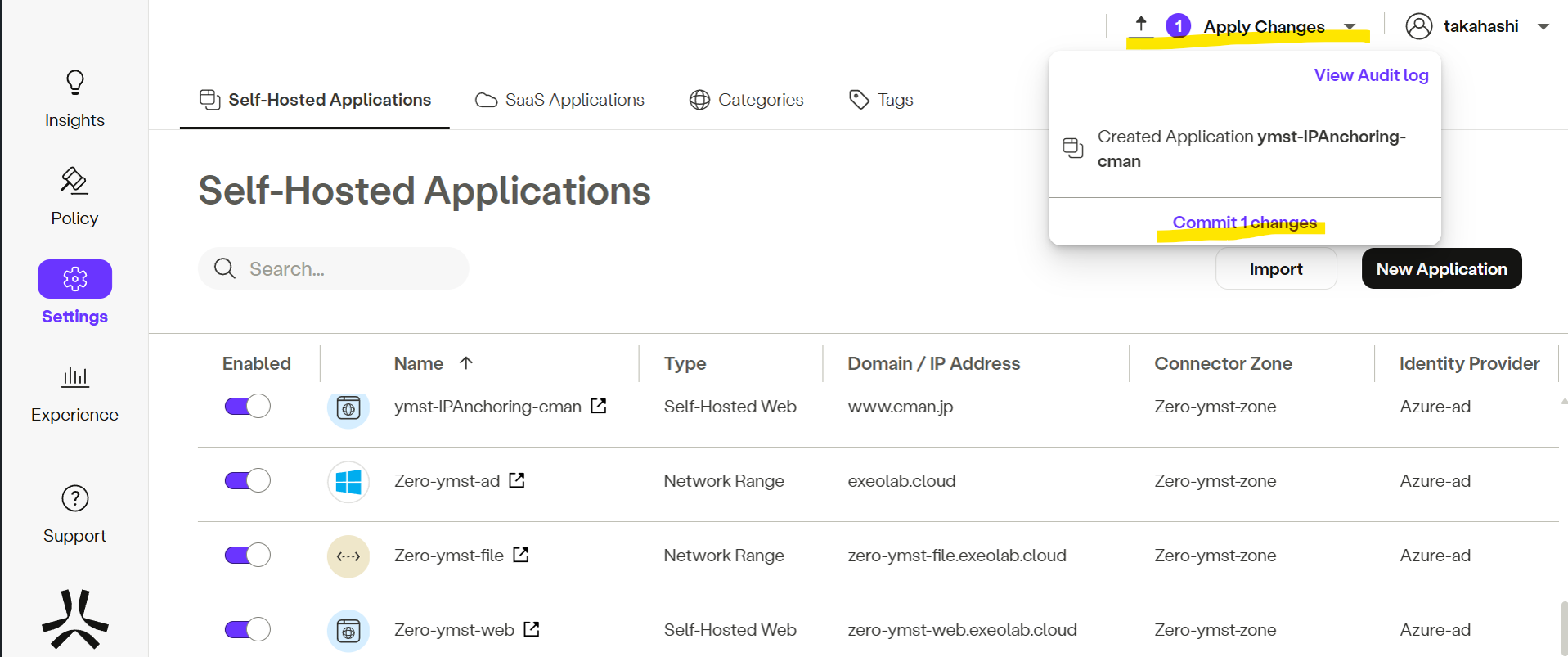Open the Policy gavel icon

(x=74, y=181)
